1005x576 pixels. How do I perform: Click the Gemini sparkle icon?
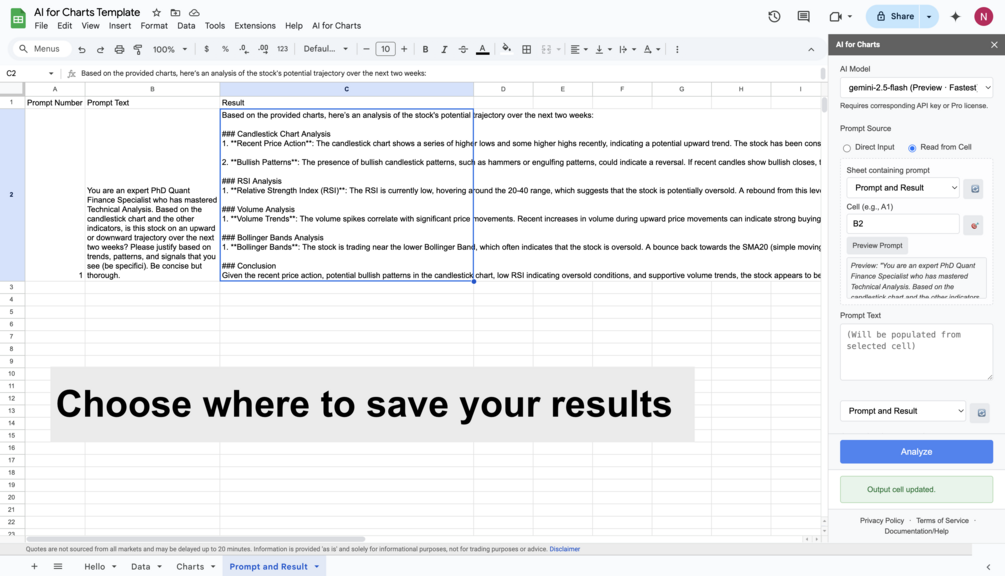tap(955, 17)
